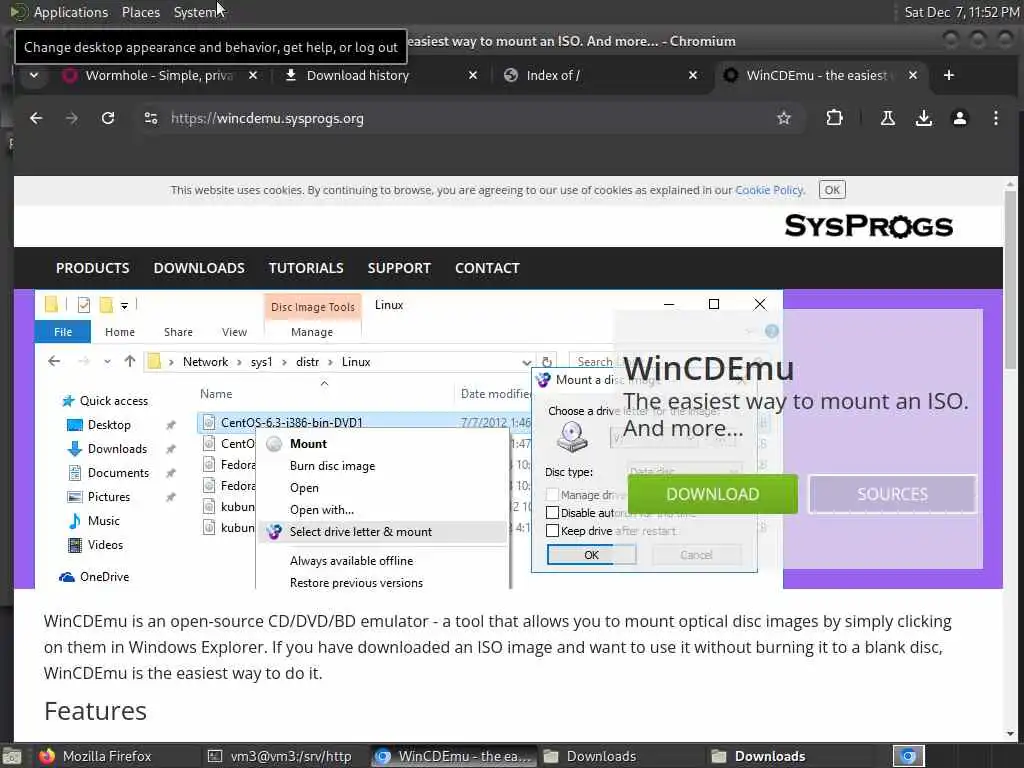Open Chromium three-dot menu
Image resolution: width=1024 pixels, height=768 pixels.
click(995, 118)
